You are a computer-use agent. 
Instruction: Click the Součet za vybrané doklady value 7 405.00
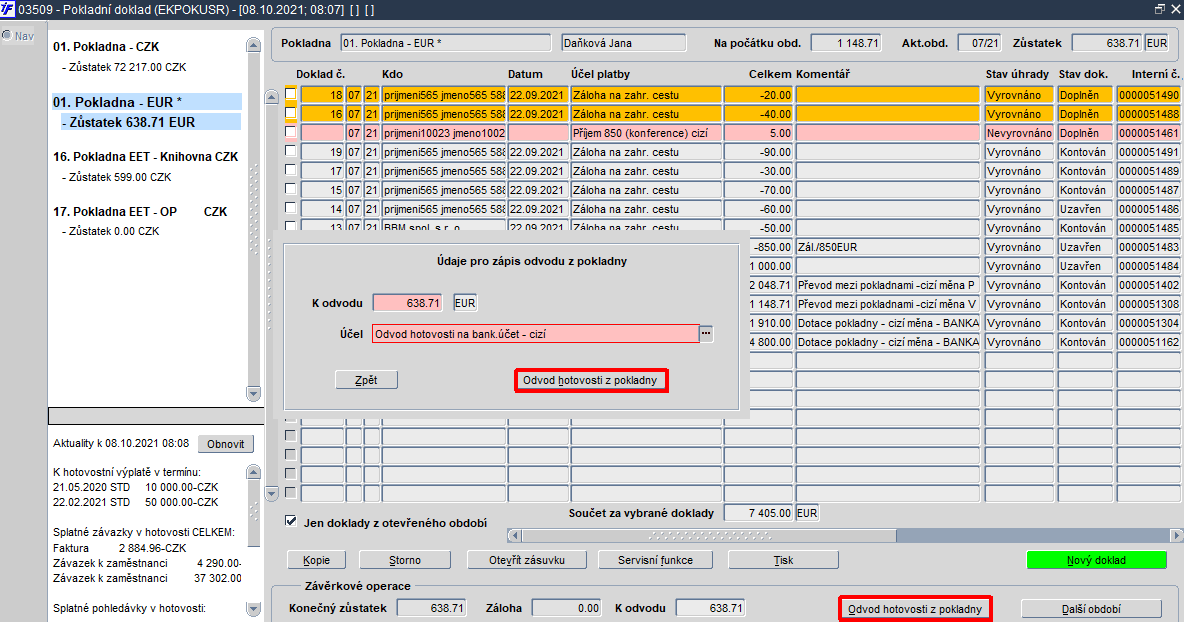758,513
